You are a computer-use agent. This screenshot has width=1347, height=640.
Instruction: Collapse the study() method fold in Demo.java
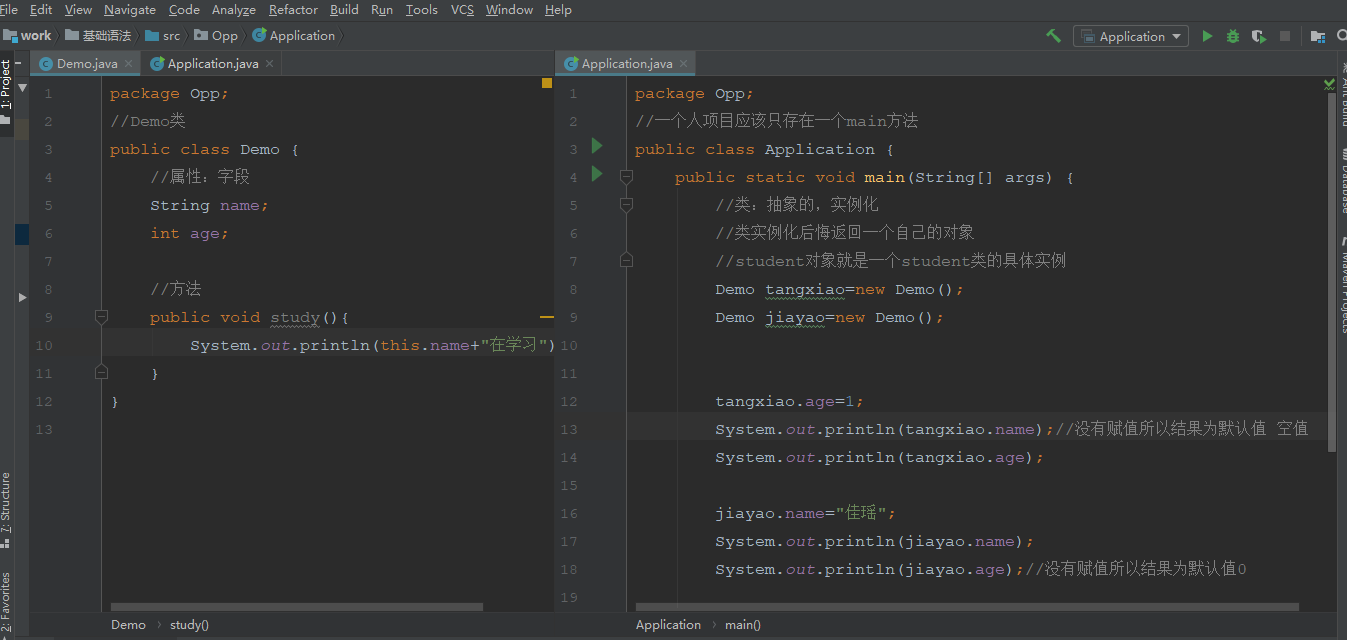[101, 317]
